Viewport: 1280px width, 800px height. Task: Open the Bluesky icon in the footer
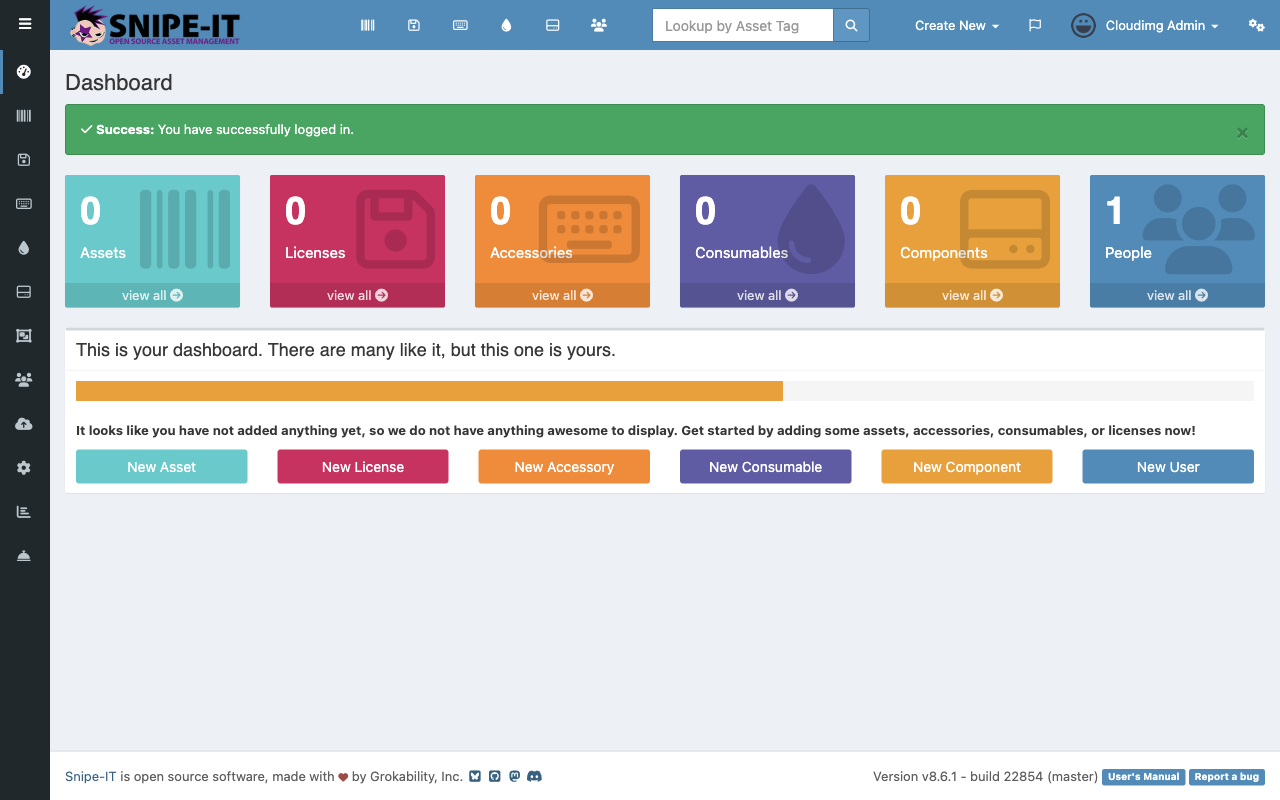(x=475, y=776)
